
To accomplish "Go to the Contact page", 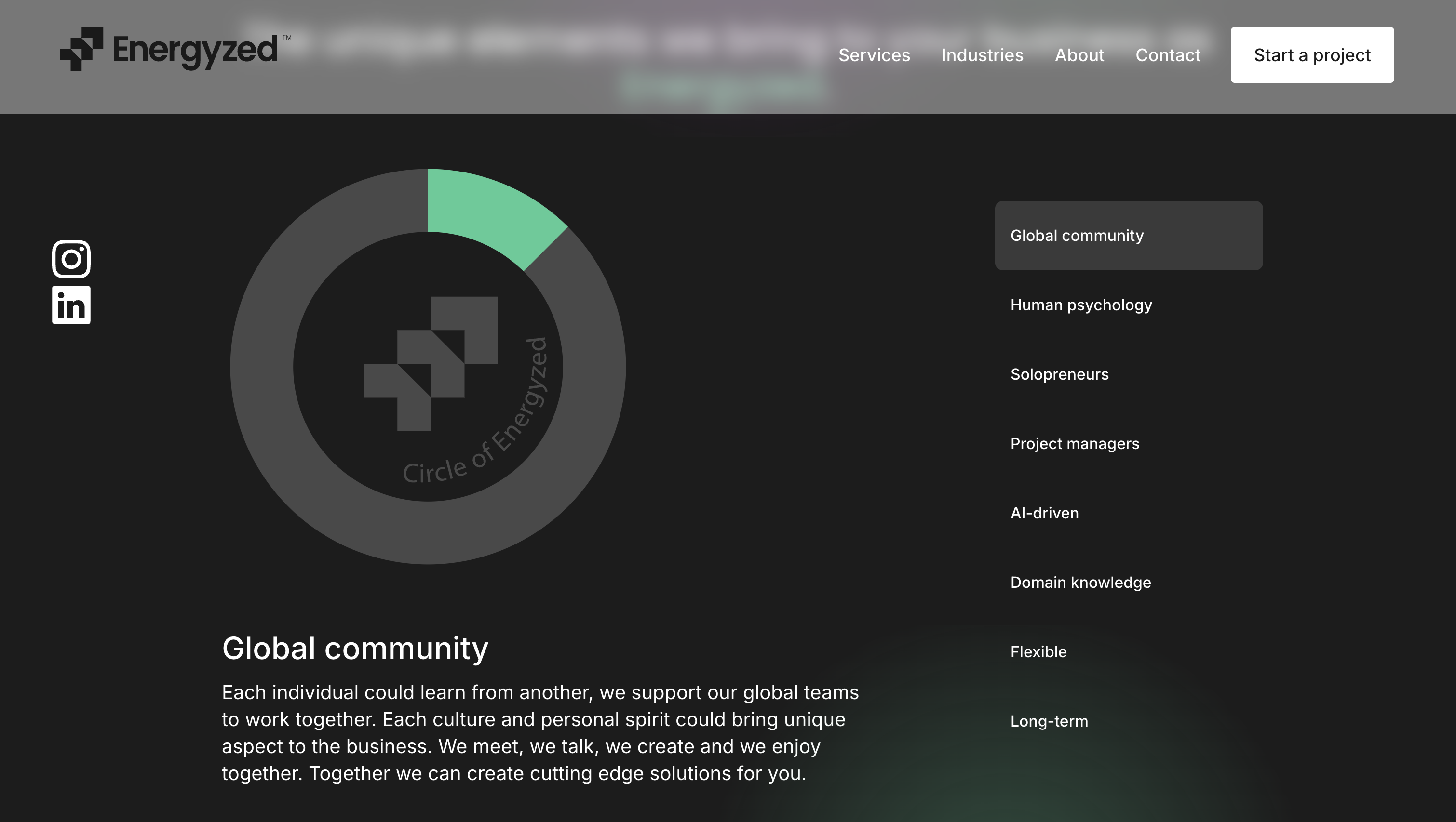I will click(1167, 55).
